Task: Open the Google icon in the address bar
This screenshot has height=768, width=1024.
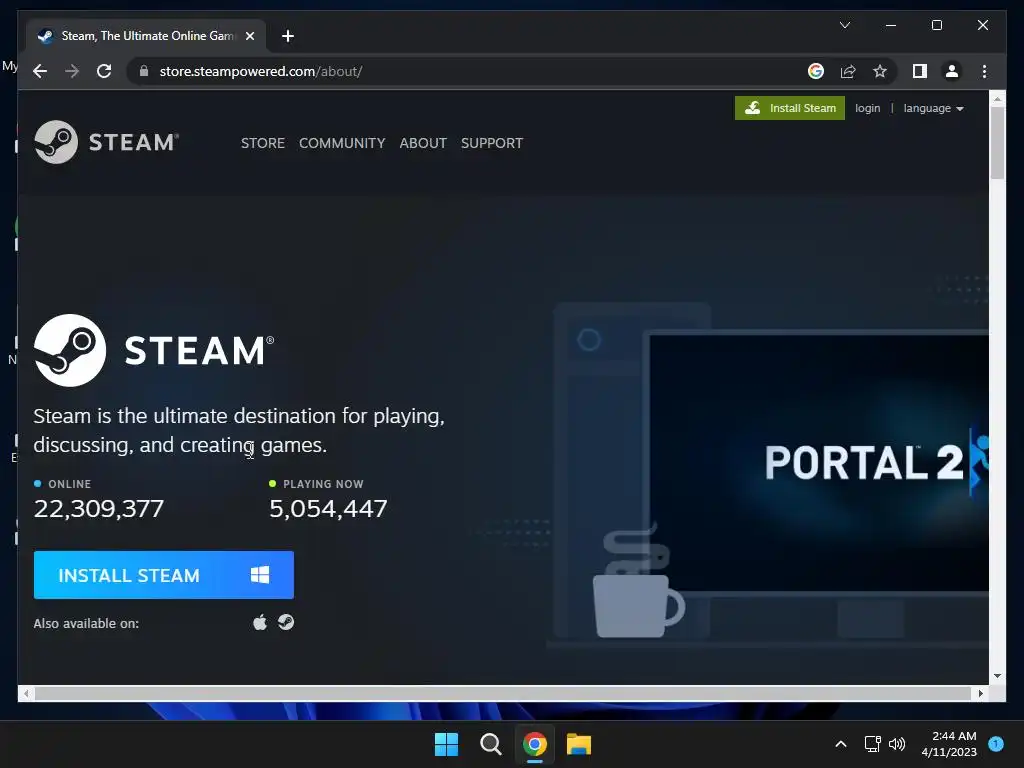Action: (x=816, y=71)
